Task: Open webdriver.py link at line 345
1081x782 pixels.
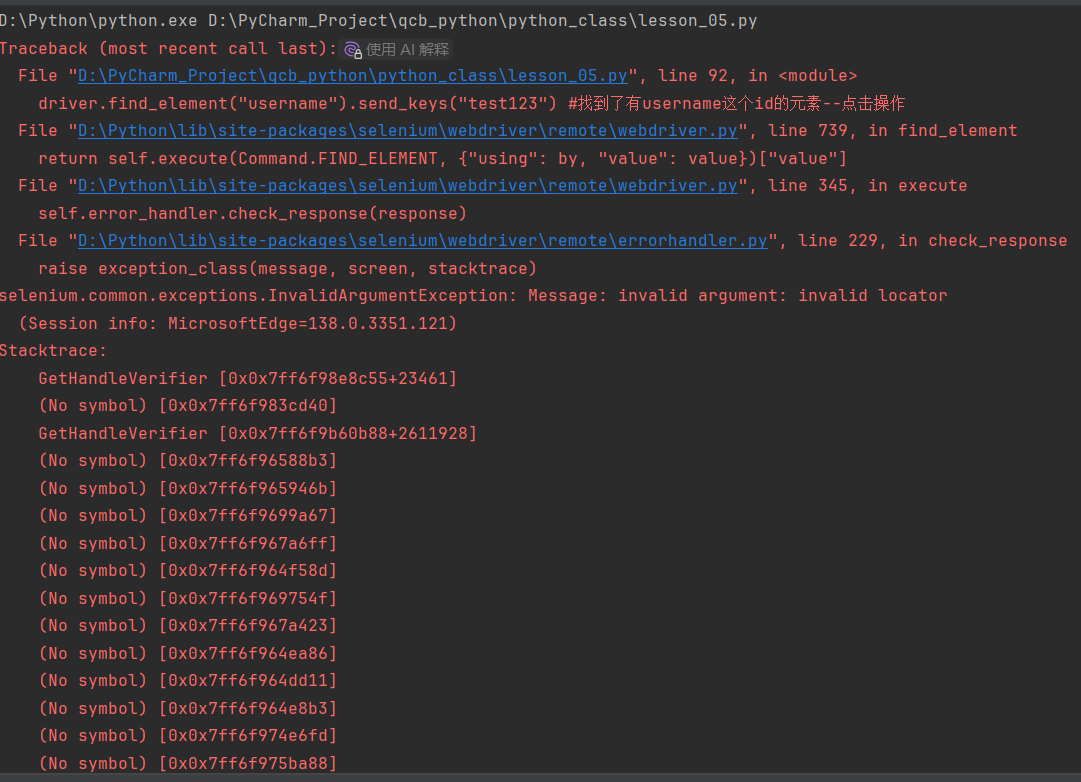Action: (407, 186)
